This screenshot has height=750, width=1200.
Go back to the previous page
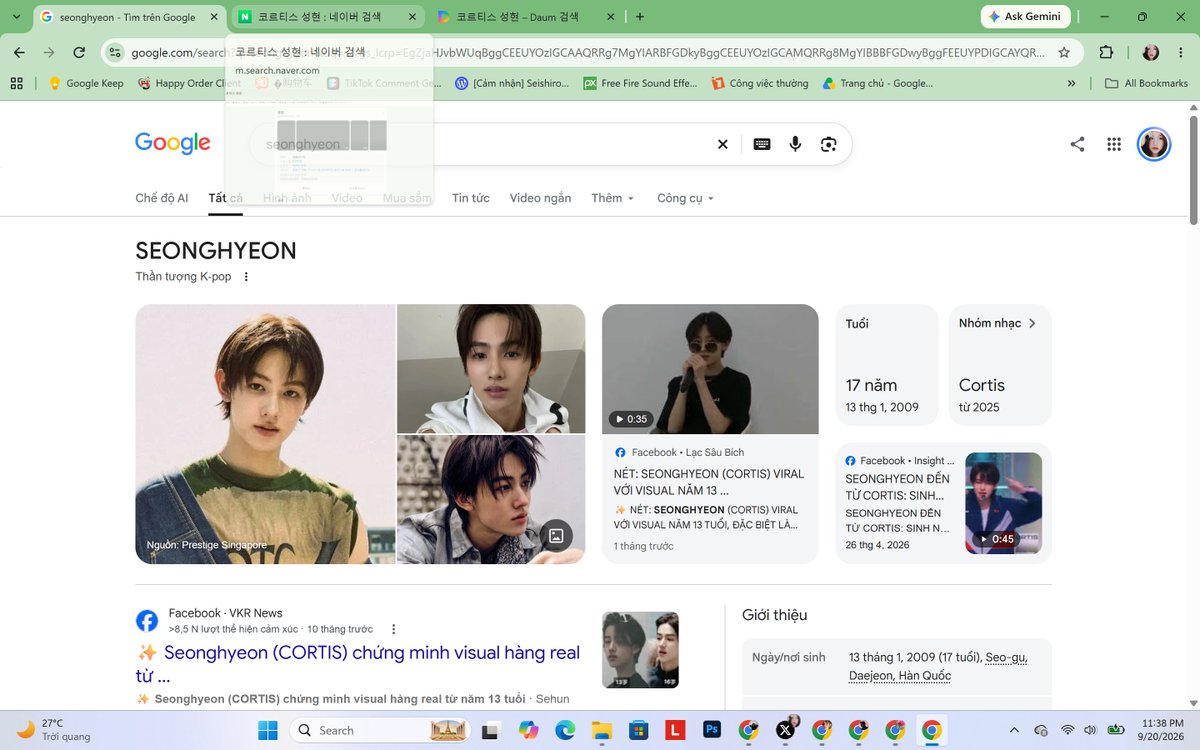[x=19, y=52]
